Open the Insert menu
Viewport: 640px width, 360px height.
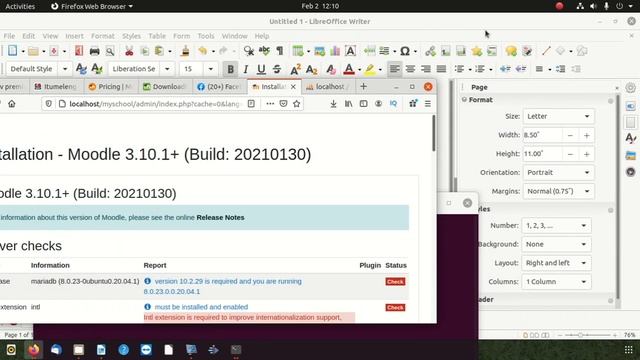(x=74, y=36)
